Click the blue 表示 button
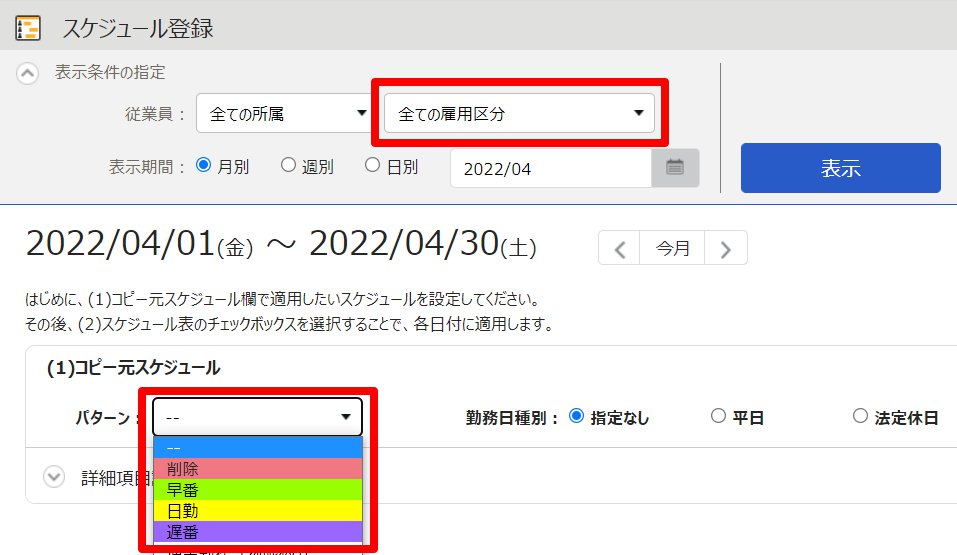957x555 pixels. click(x=840, y=168)
